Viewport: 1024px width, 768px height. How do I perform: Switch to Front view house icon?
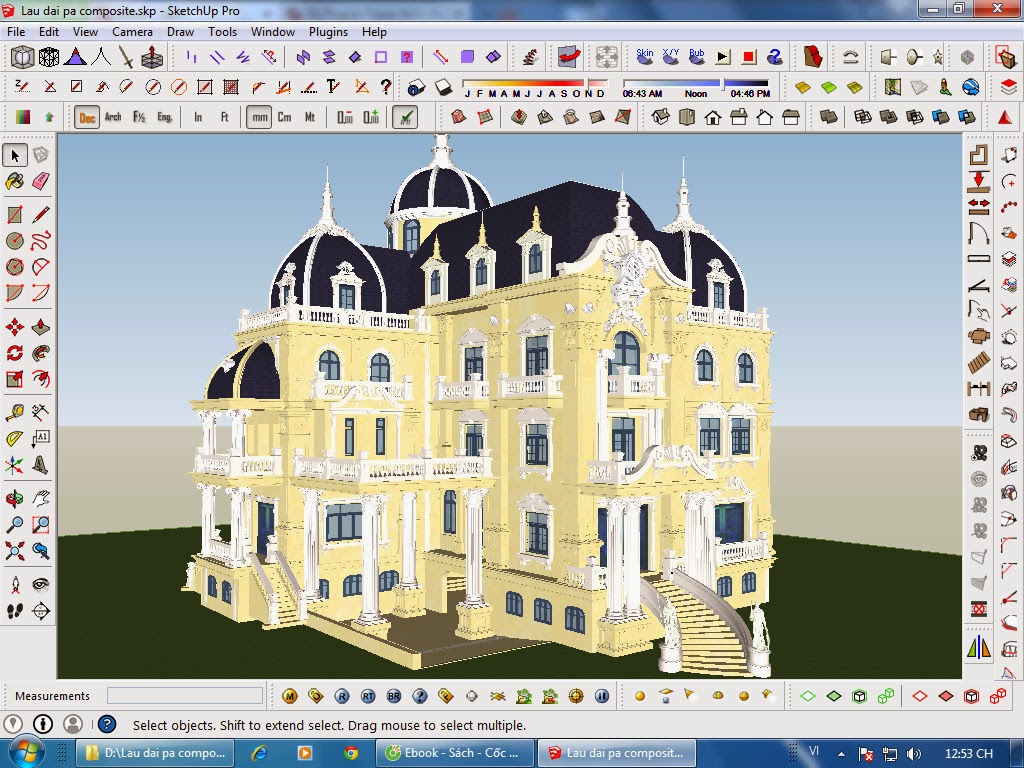pos(712,118)
